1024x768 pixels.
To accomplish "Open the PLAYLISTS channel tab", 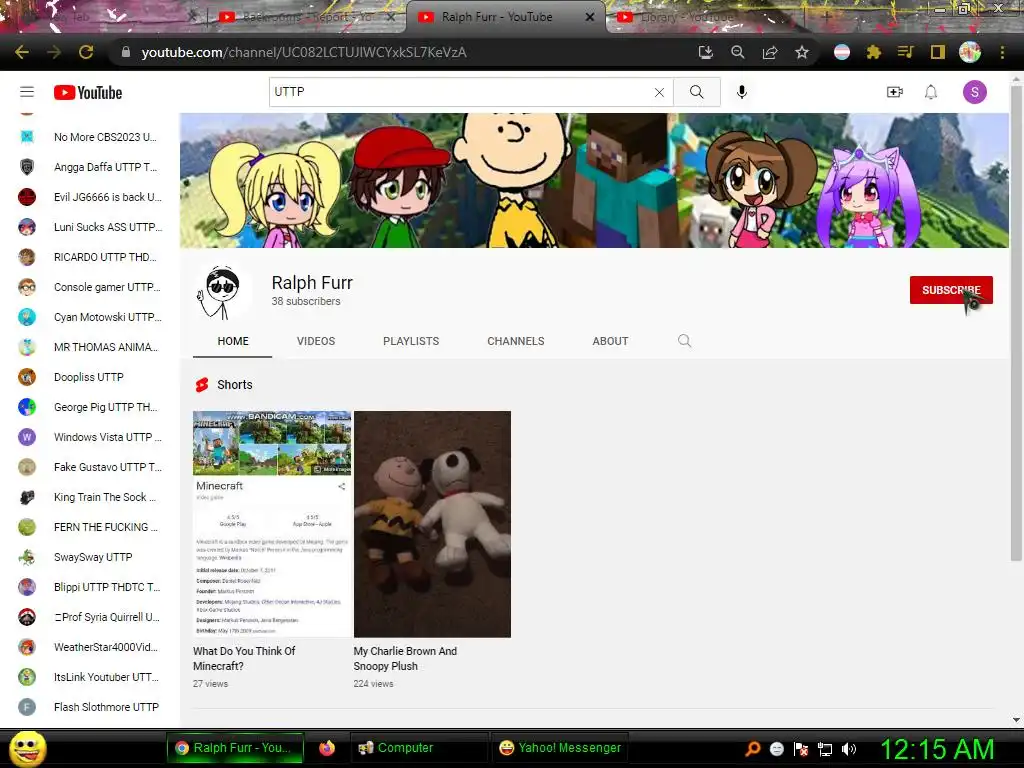I will (411, 341).
